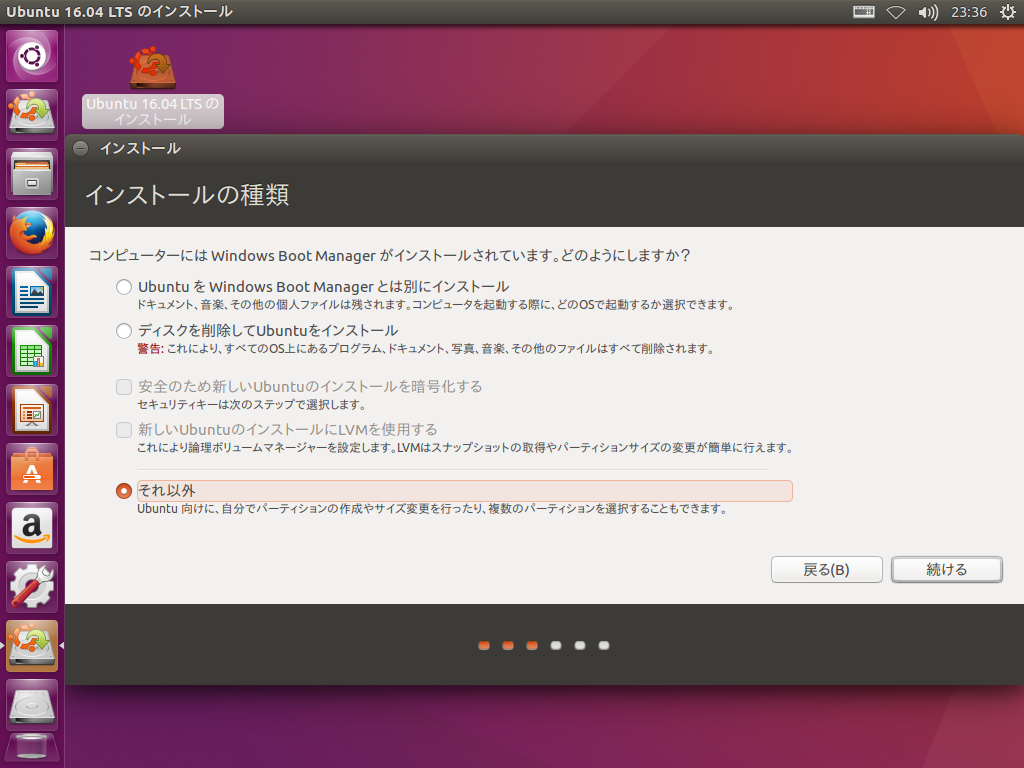
Task: Click the 戻る(B) back button
Action: [826, 569]
